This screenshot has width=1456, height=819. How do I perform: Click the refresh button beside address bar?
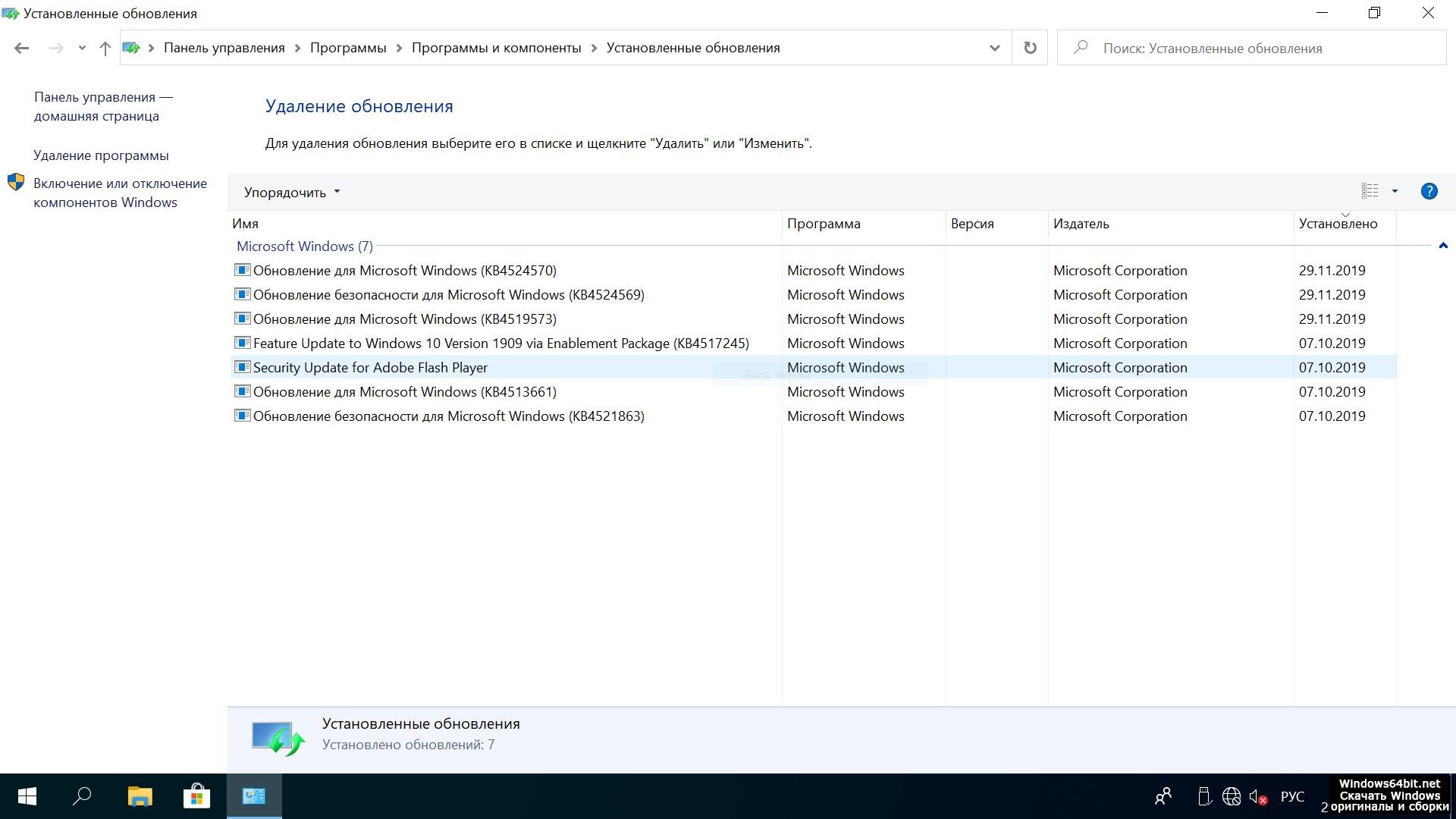pyautogui.click(x=1030, y=48)
